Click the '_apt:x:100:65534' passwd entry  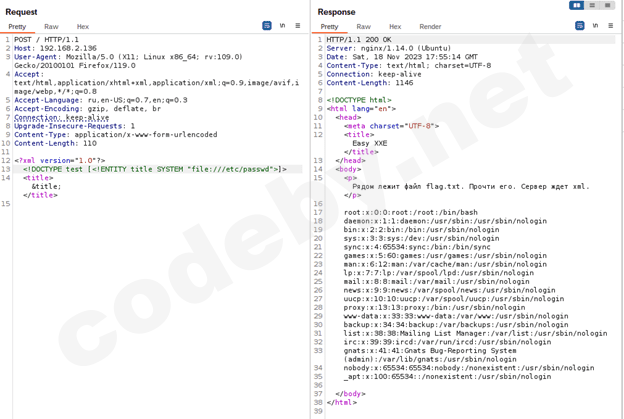tap(447, 377)
